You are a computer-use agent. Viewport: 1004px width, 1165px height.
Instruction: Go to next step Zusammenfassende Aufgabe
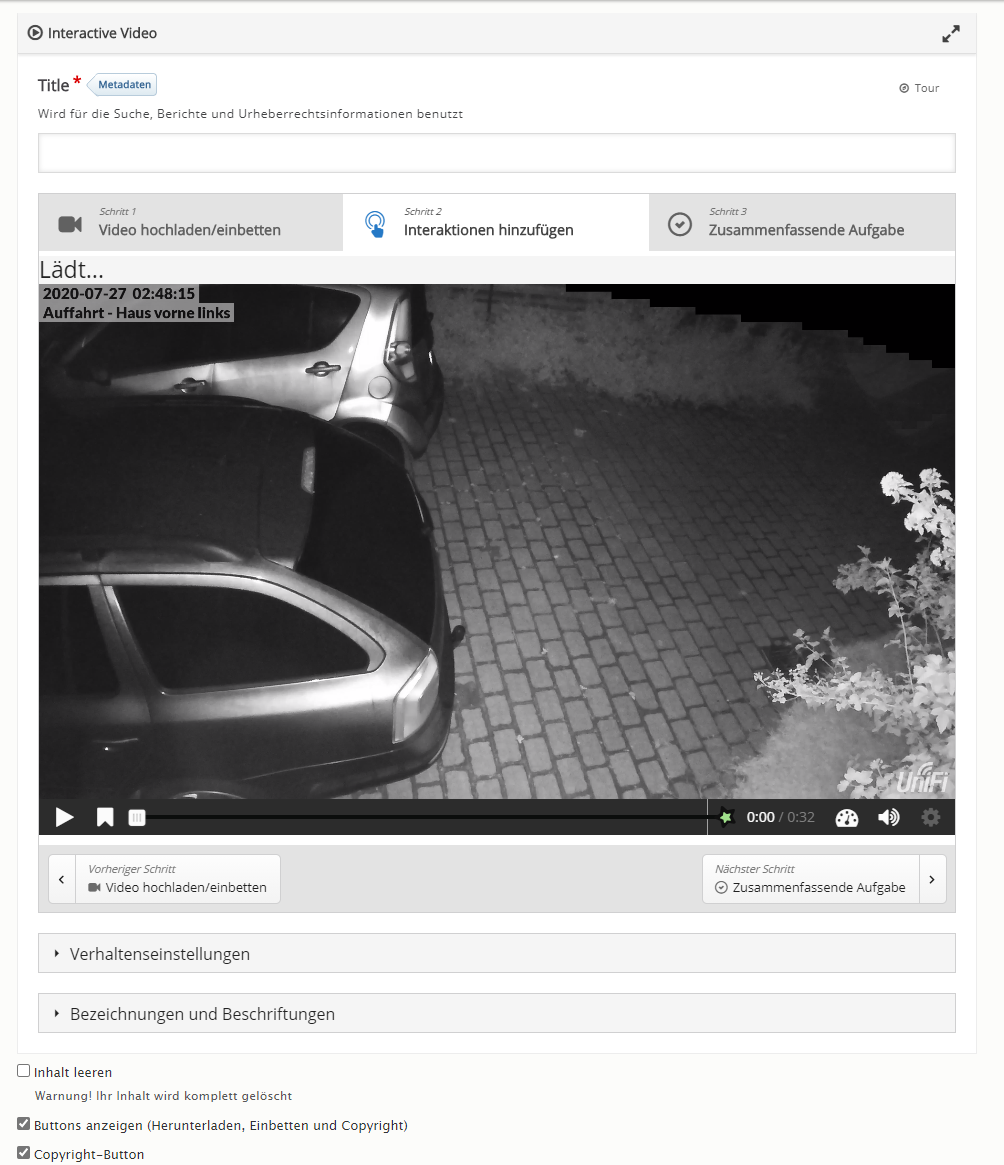pos(824,879)
